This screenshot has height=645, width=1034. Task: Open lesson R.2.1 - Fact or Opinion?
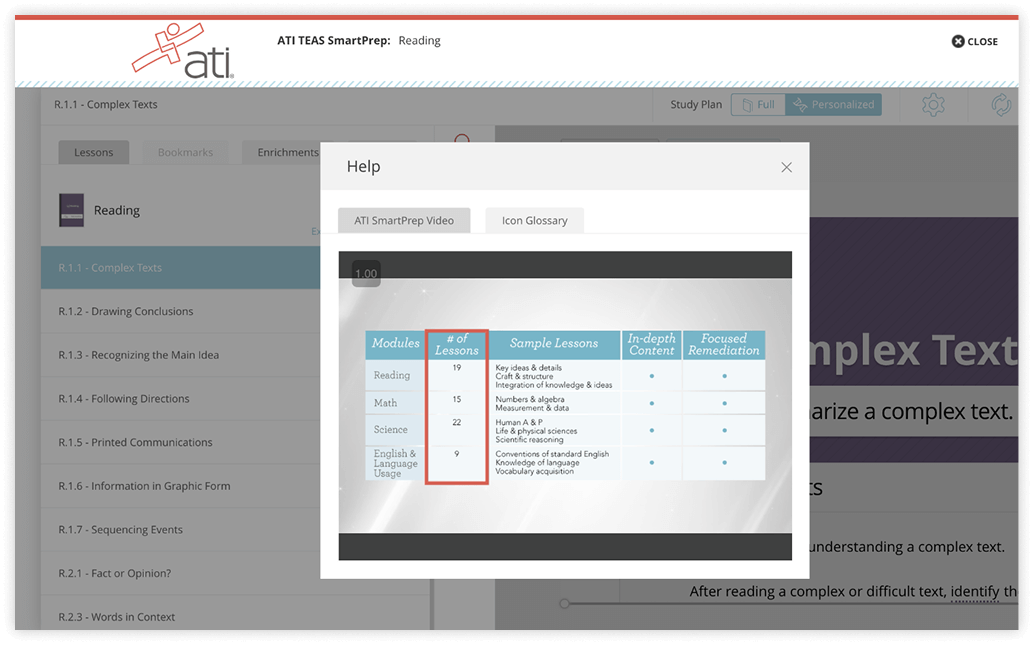click(x=114, y=573)
